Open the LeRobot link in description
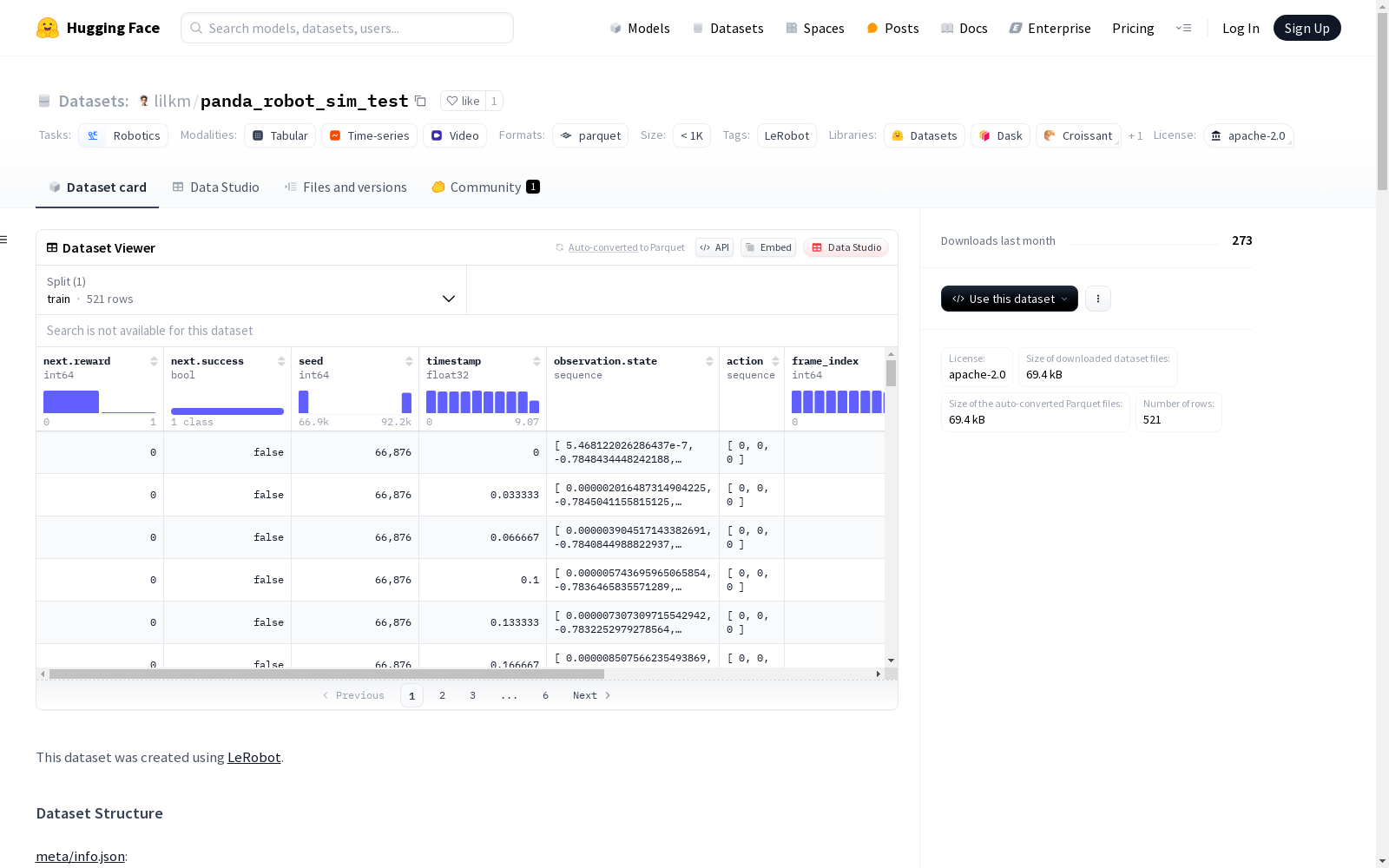Viewport: 1389px width, 868px height. [253, 757]
